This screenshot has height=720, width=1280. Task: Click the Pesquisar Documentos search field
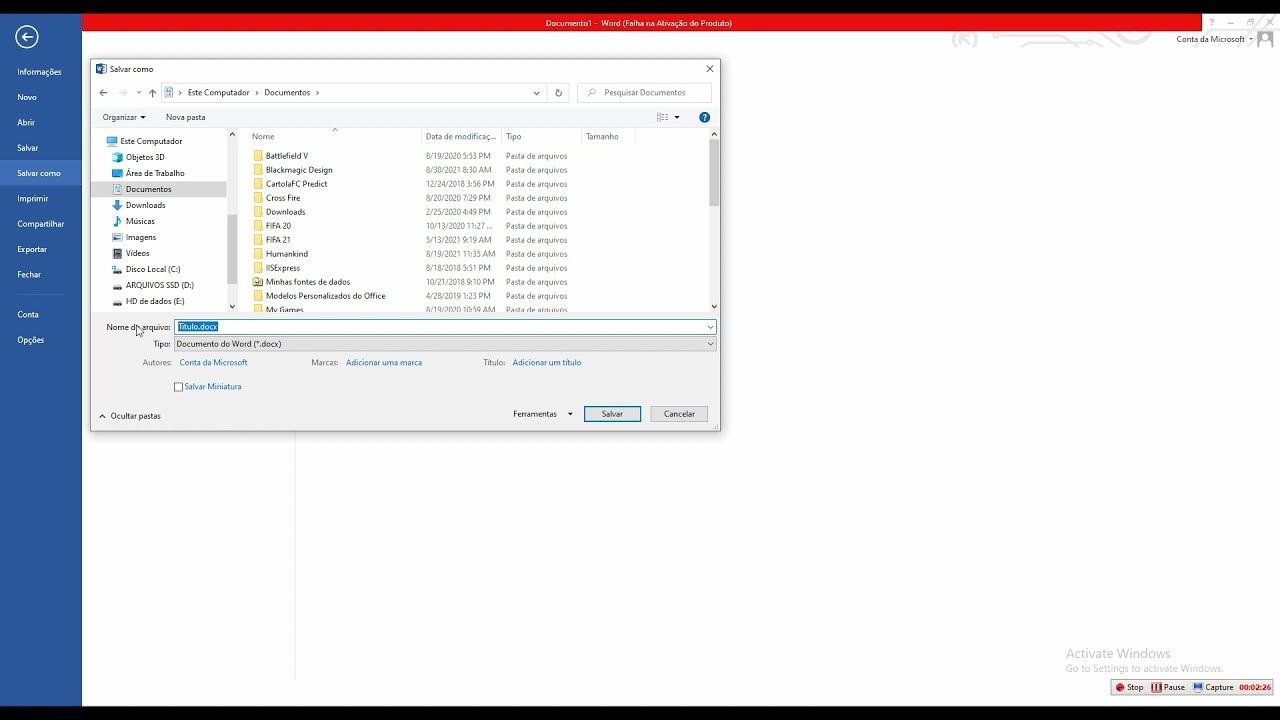645,92
